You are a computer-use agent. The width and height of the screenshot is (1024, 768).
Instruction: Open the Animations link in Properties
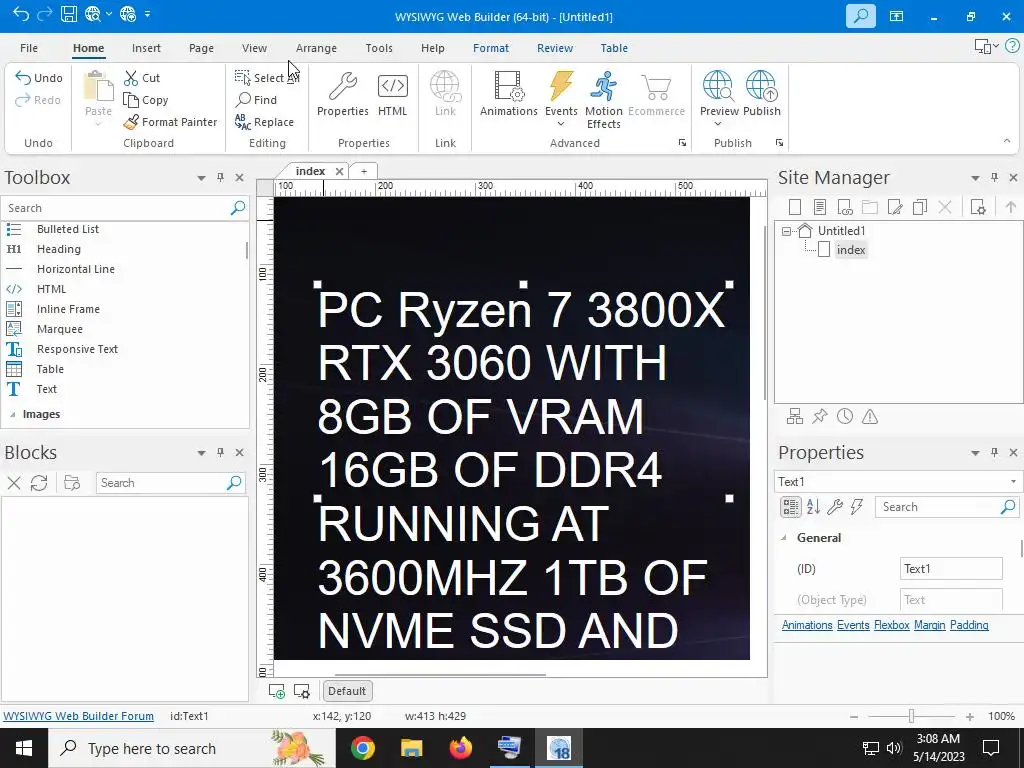click(x=807, y=626)
